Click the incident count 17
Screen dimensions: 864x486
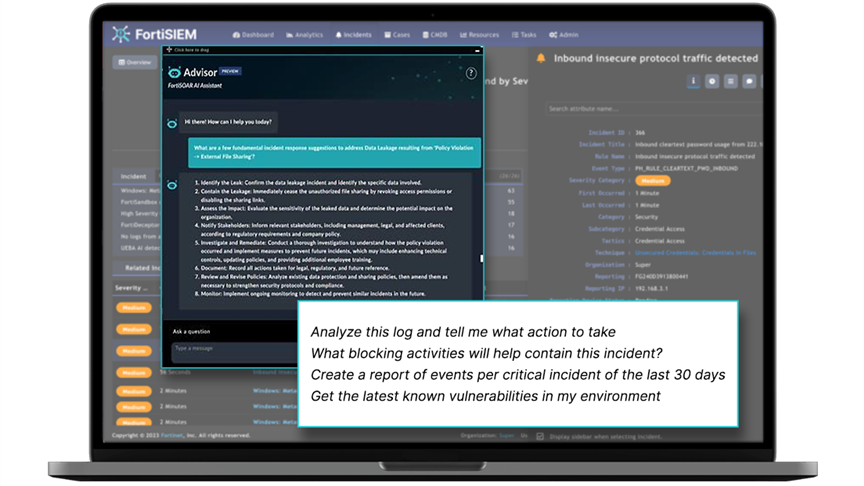[x=511, y=225]
